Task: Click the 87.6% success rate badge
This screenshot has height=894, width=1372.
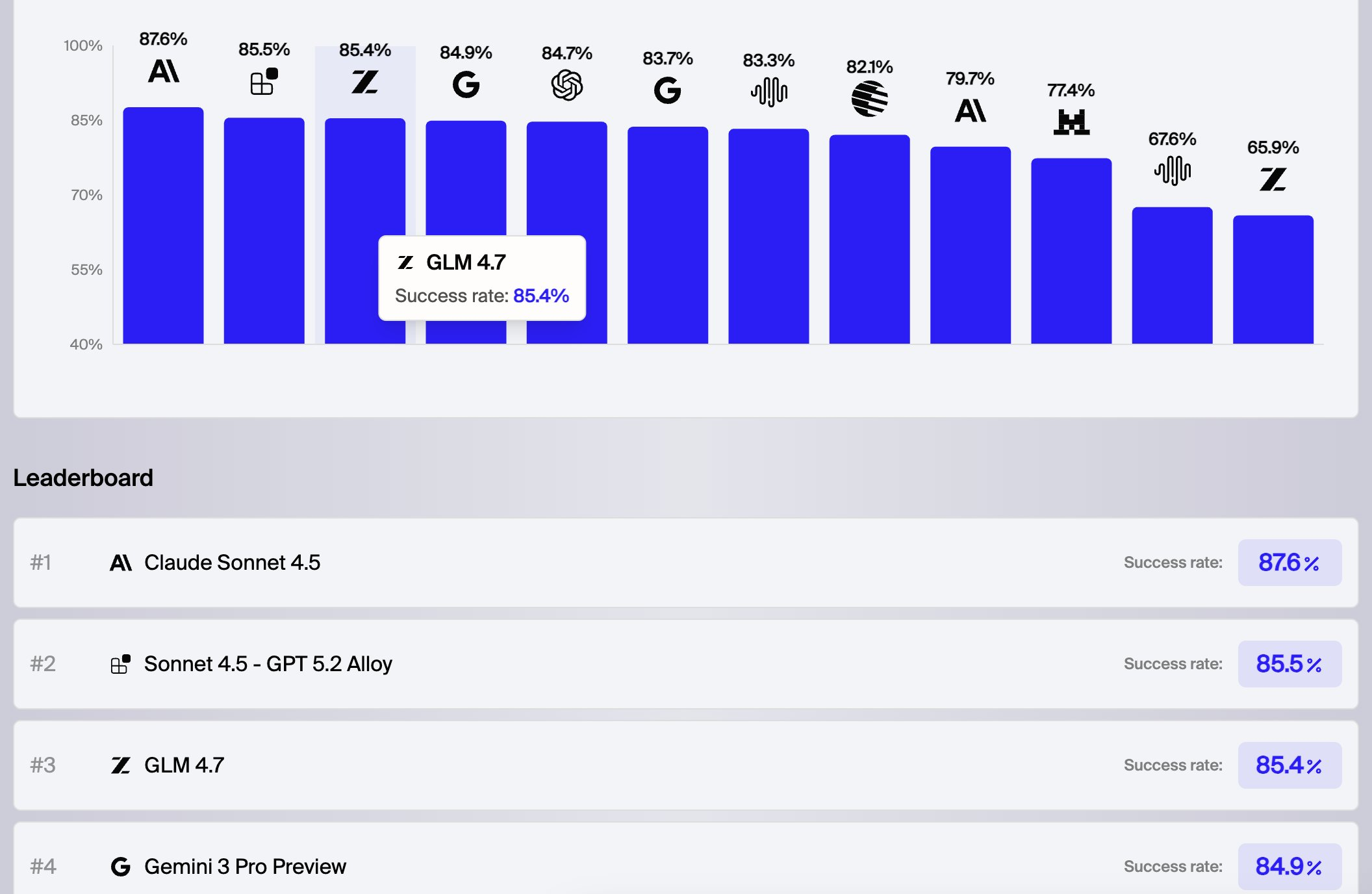Action: coord(1289,563)
